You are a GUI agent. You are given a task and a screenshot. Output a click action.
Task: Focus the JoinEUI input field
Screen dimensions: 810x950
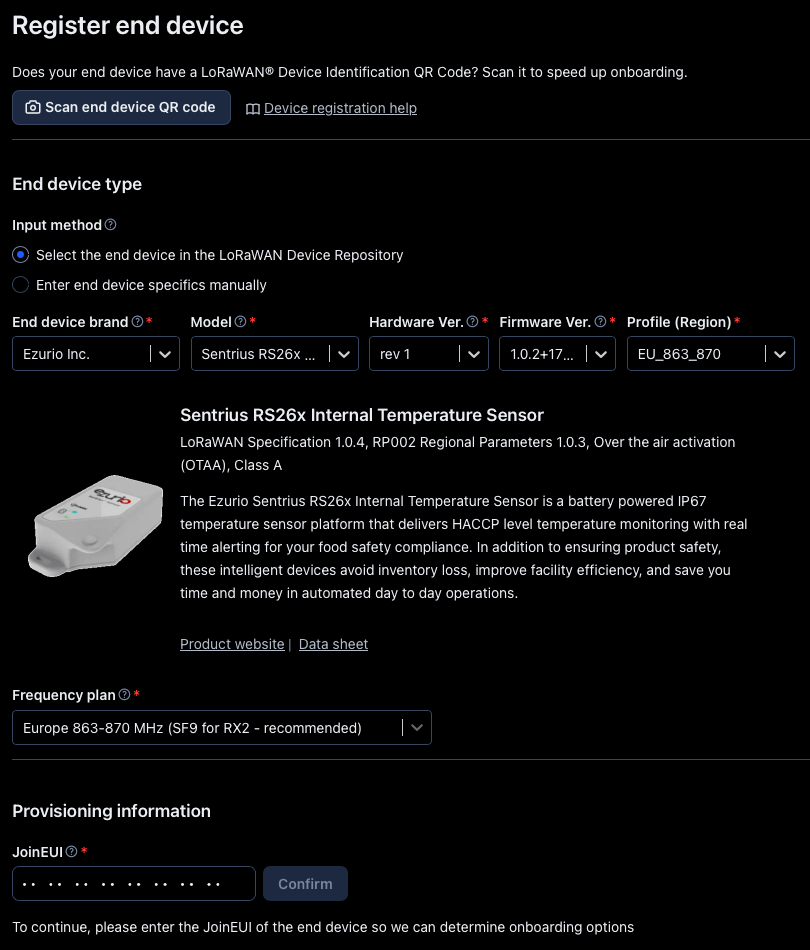tap(134, 884)
